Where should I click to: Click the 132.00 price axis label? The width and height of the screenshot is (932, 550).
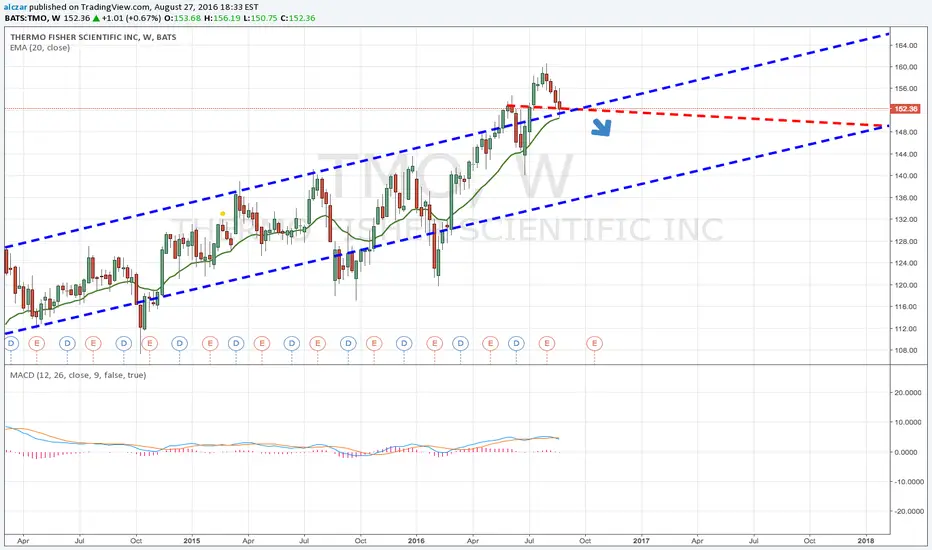coord(906,219)
